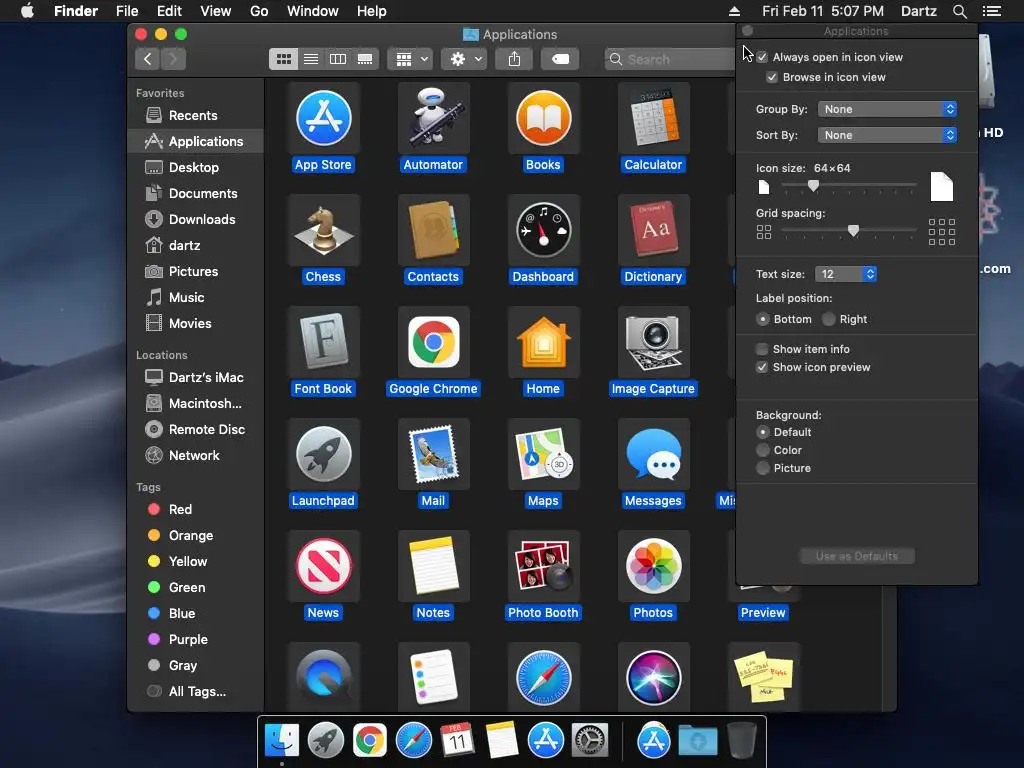The height and width of the screenshot is (768, 1024).
Task: Open the View menu
Action: click(216, 11)
